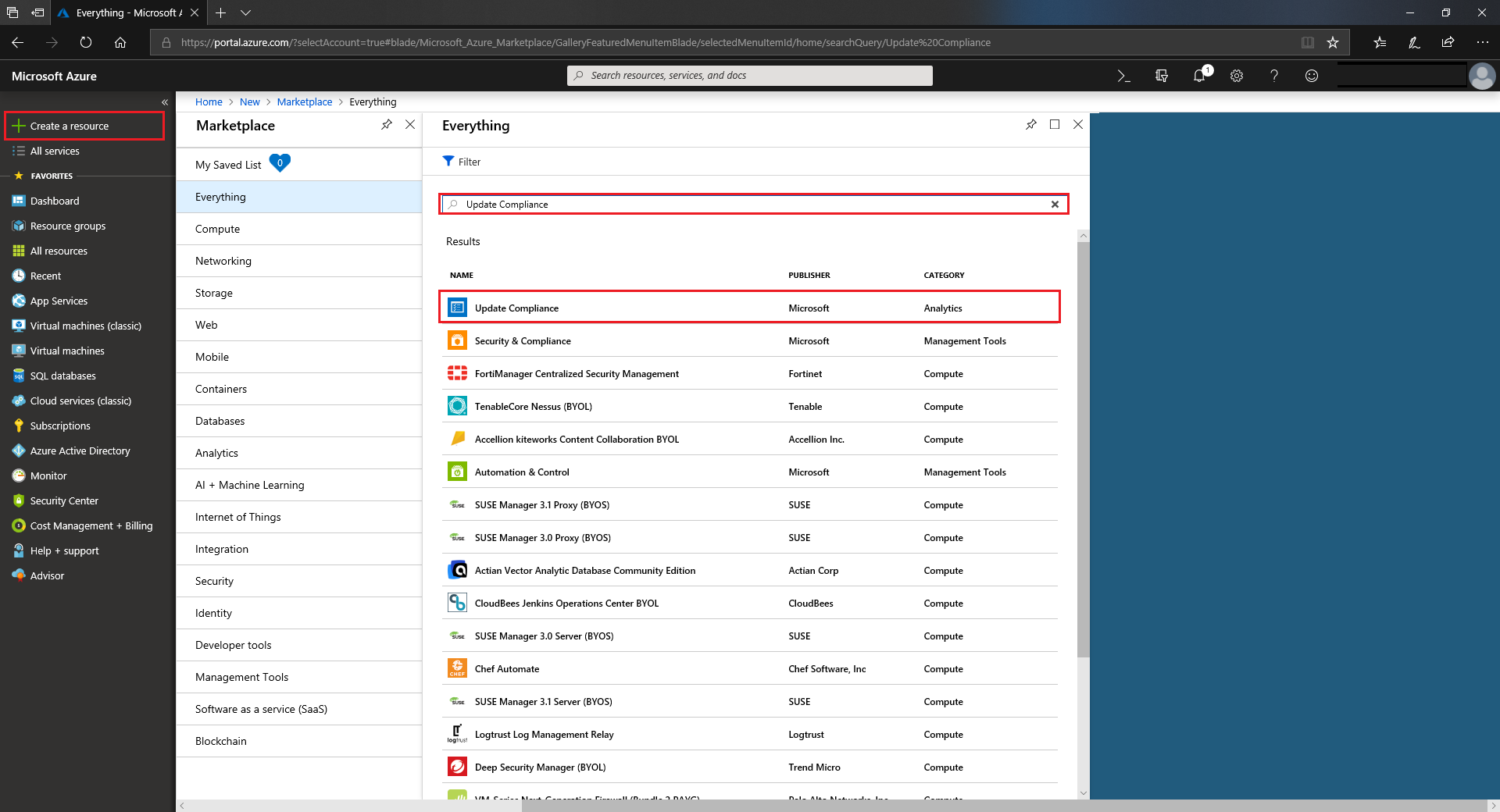The width and height of the screenshot is (1500, 812).
Task: Clear the Update Compliance search text
Action: coord(1055,205)
